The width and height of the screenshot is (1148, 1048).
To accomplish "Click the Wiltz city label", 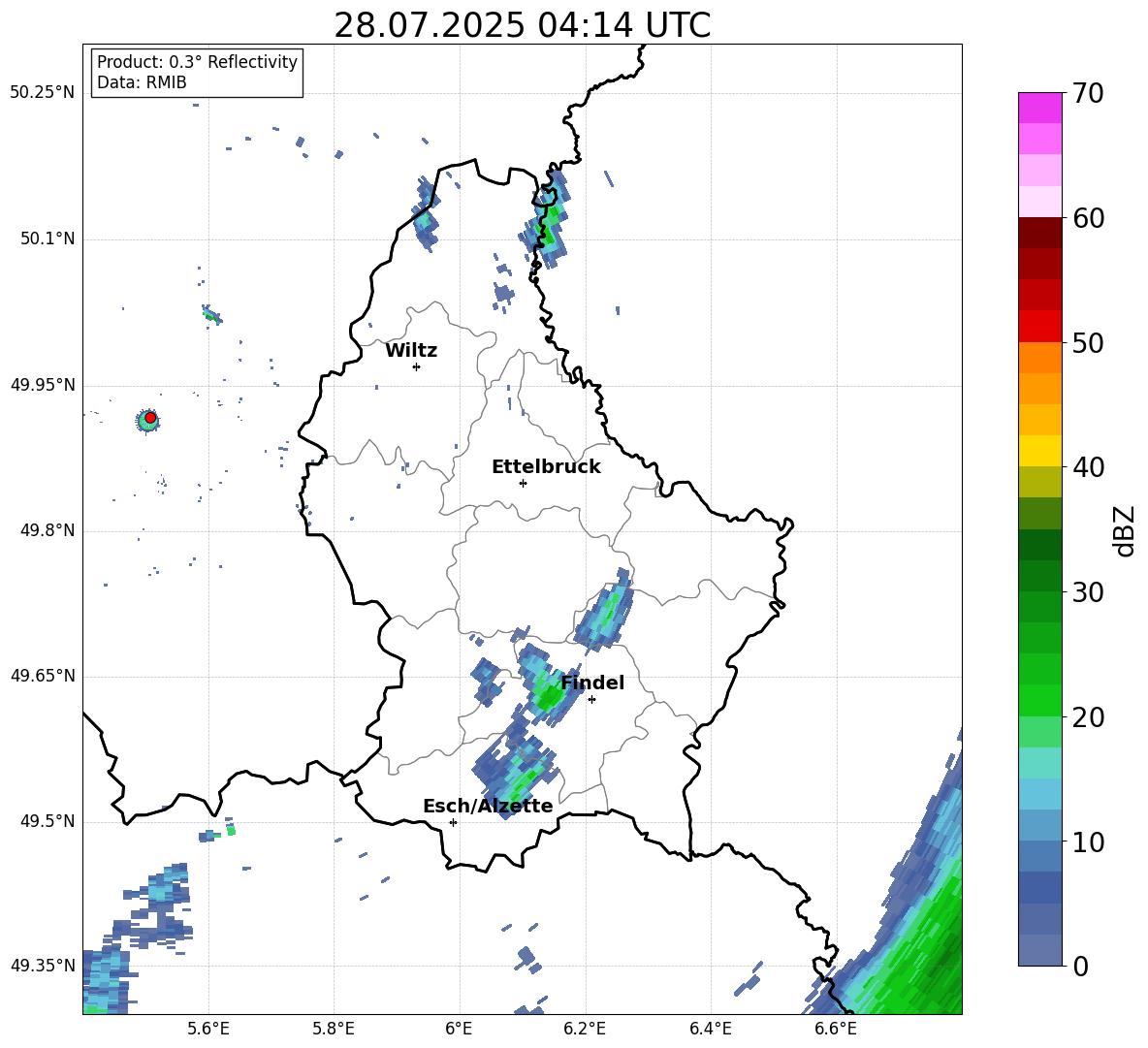I will click(411, 351).
